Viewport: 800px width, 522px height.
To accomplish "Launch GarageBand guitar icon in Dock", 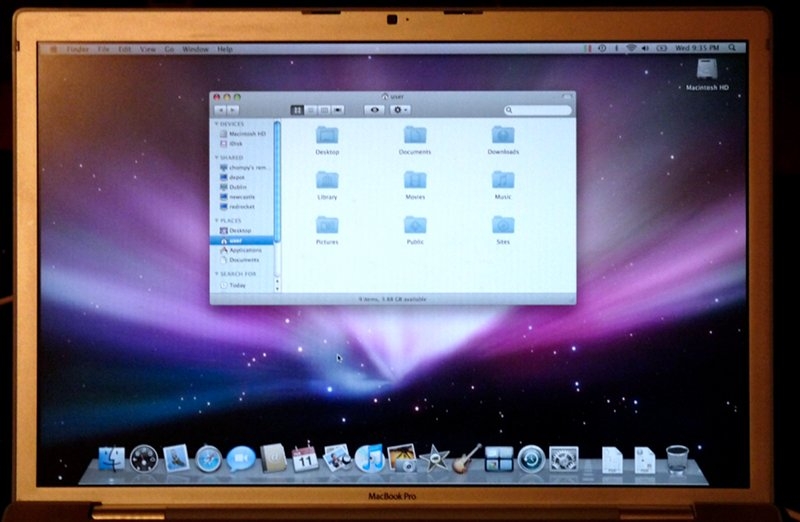I will [466, 458].
